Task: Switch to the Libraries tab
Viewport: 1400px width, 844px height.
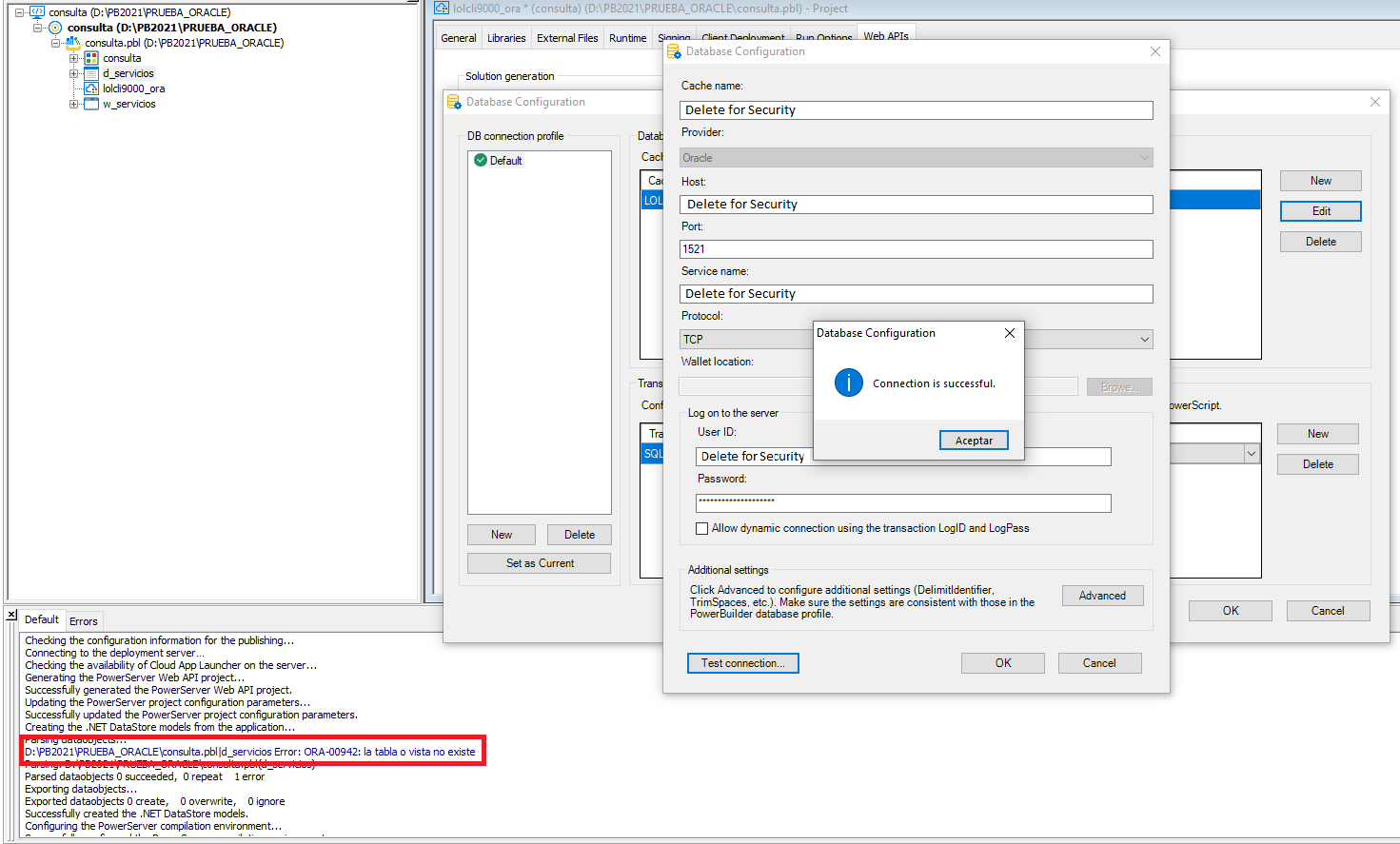Action: pyautogui.click(x=505, y=38)
